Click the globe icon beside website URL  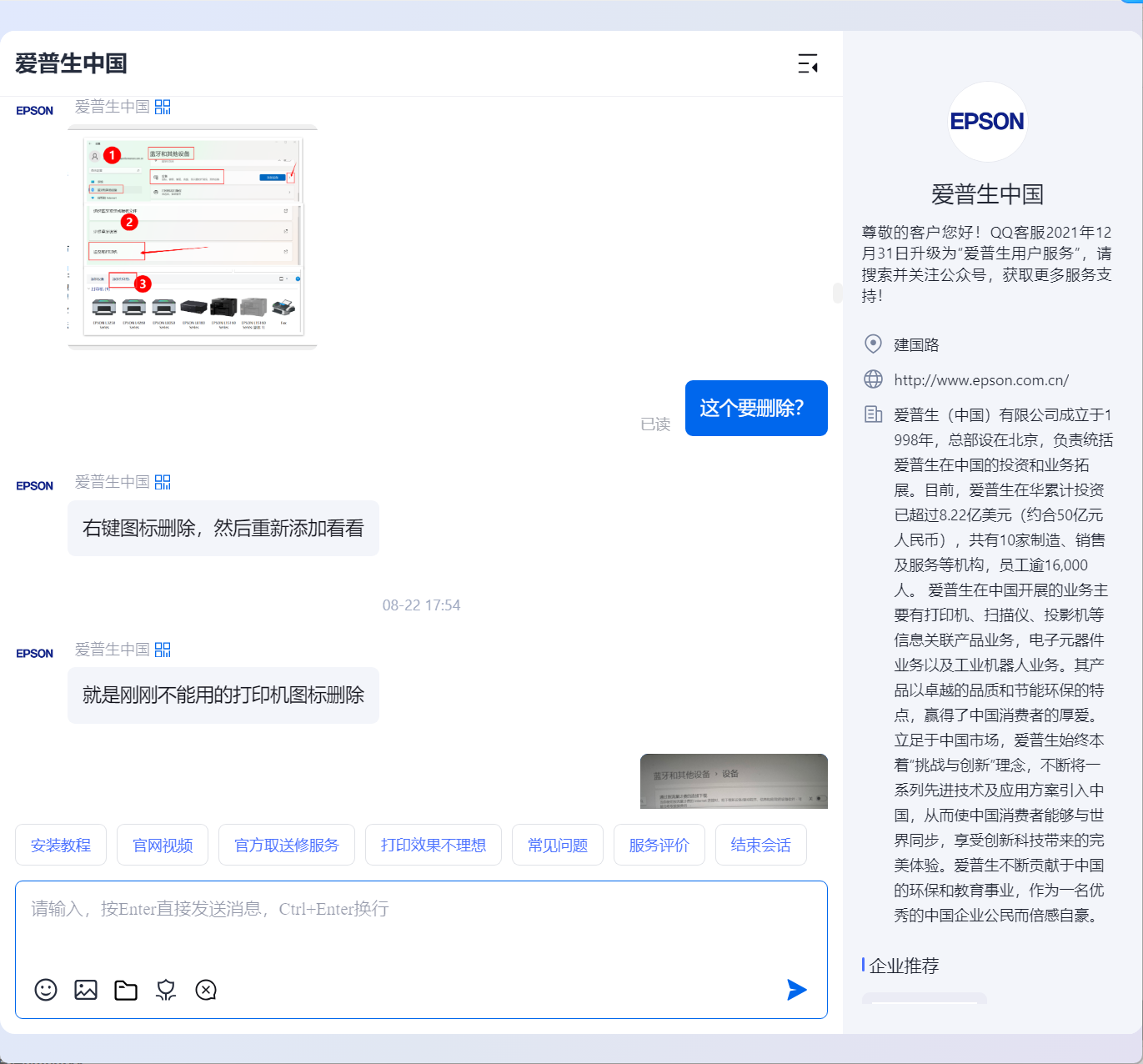(873, 379)
